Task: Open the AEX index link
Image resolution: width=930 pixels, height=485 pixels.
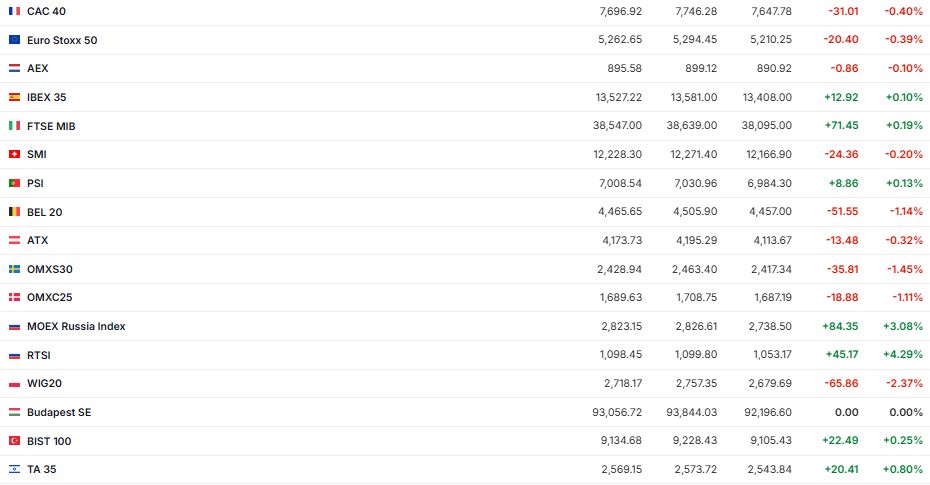Action: pyautogui.click(x=38, y=68)
